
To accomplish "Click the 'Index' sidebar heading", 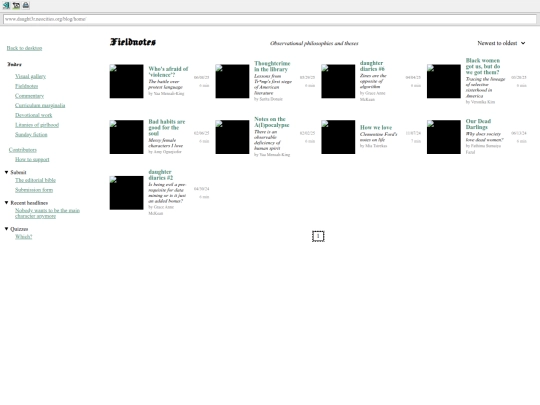I will [14, 64].
